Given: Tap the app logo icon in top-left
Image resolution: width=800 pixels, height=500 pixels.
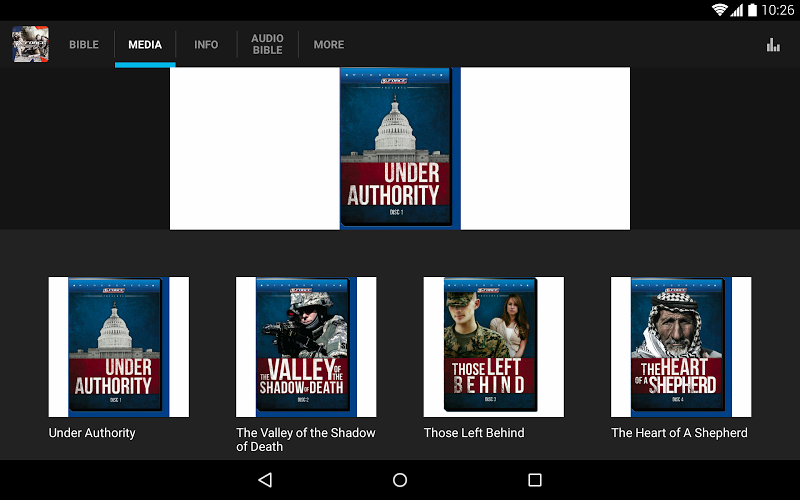Looking at the screenshot, I should [30, 44].
